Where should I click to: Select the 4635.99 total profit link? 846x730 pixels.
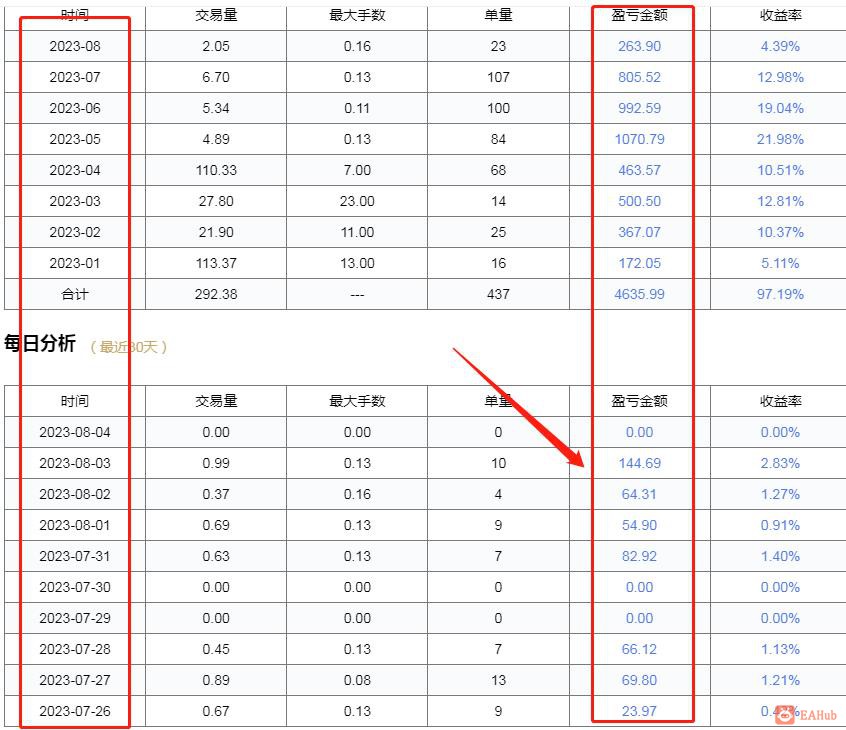click(x=638, y=294)
